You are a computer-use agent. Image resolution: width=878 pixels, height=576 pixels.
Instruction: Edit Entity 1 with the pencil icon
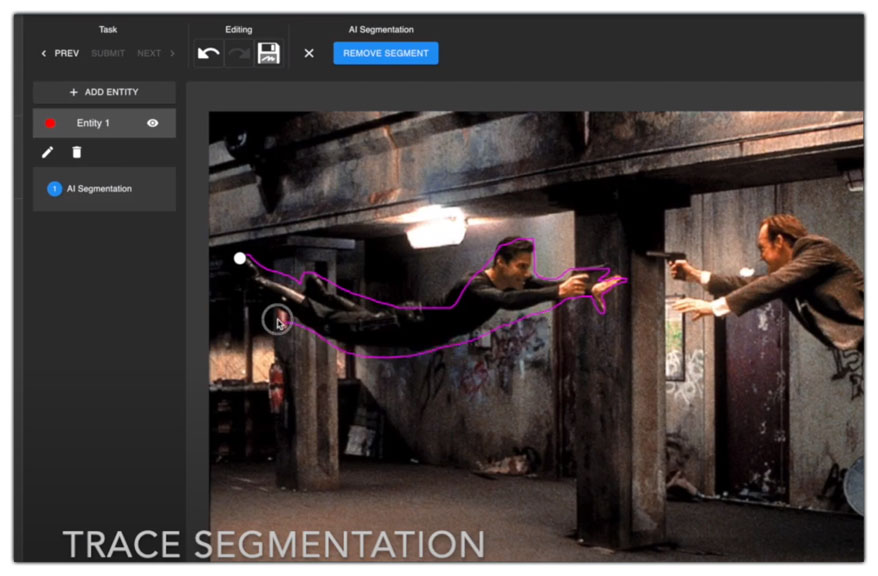pos(48,152)
